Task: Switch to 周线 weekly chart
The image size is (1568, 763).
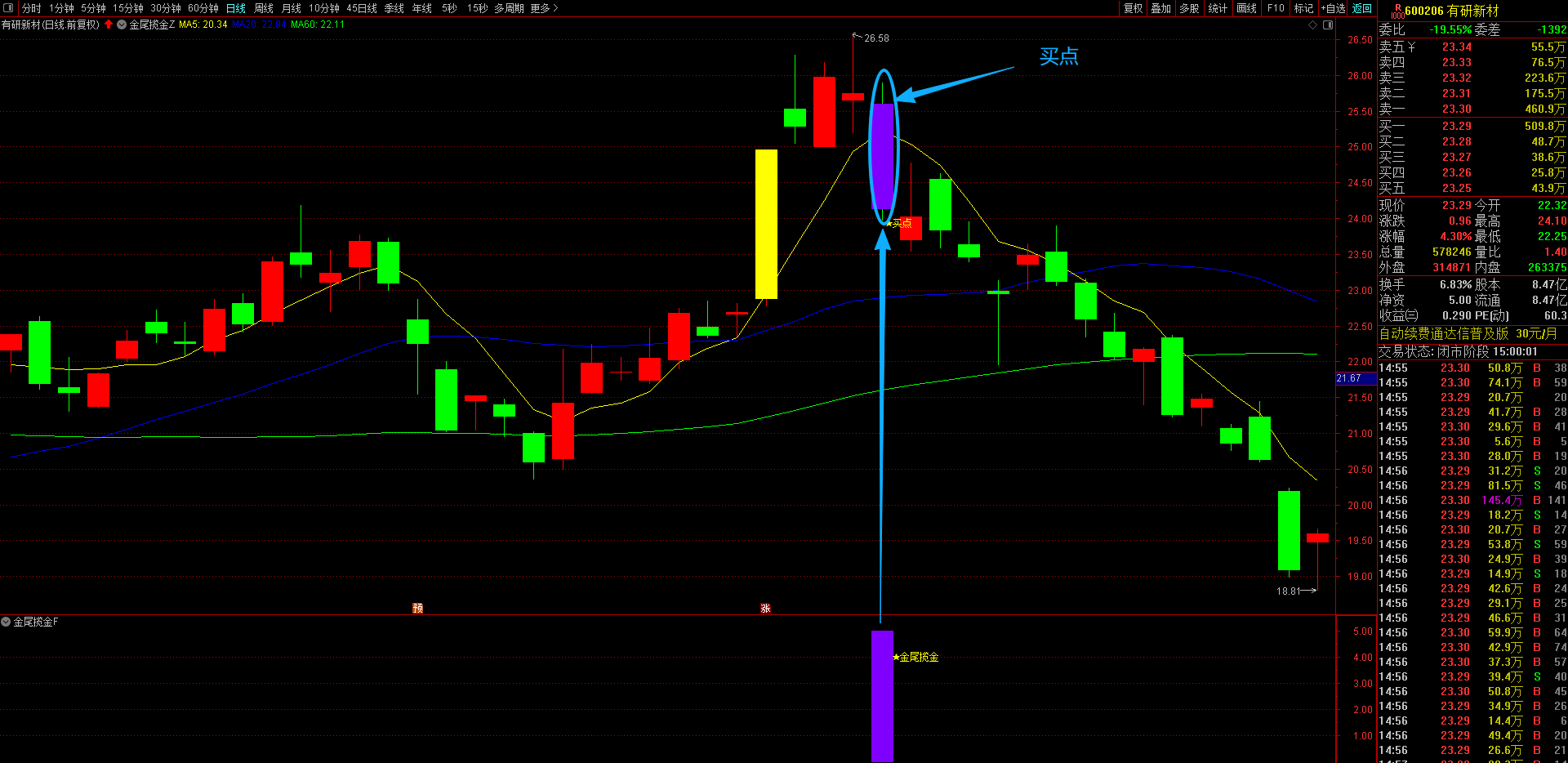Action: point(264,8)
